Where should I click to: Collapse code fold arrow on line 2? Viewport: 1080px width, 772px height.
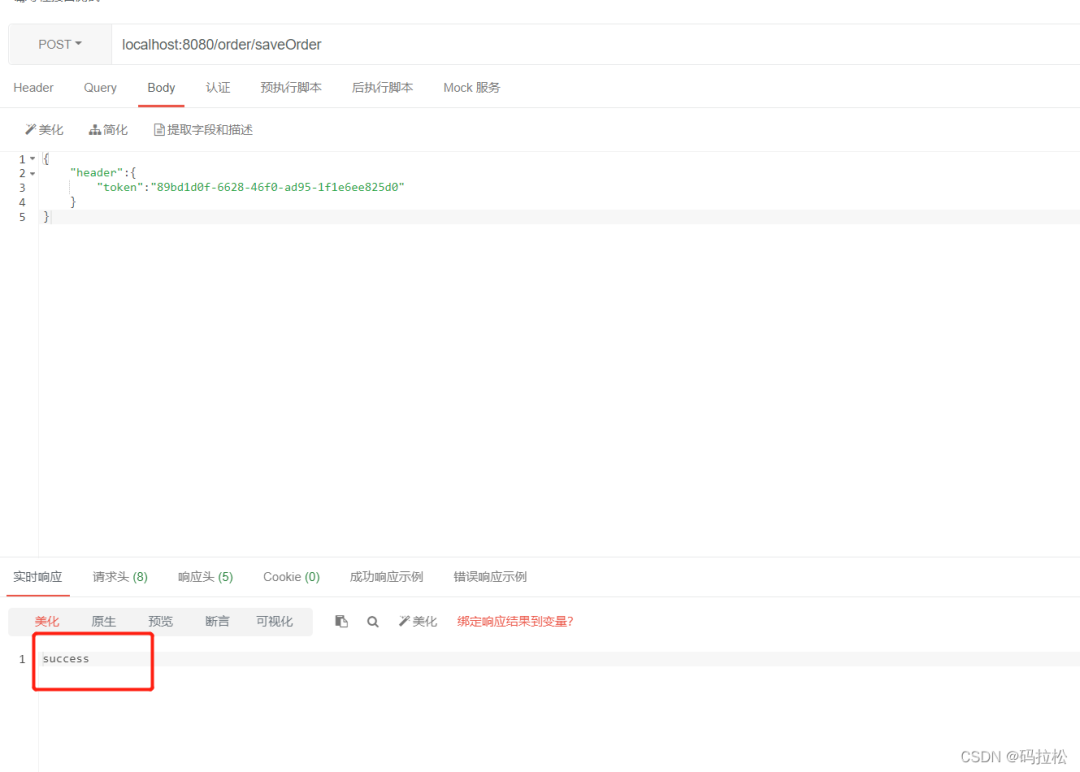(32, 173)
